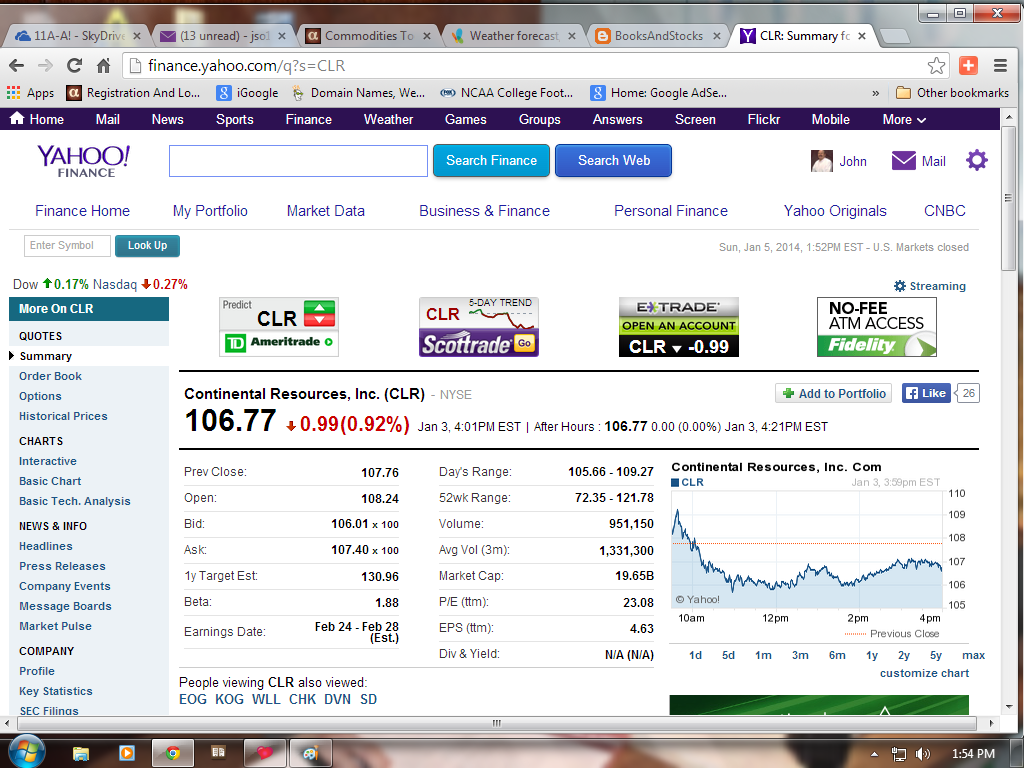Click the orange plus extension icon

point(968,65)
